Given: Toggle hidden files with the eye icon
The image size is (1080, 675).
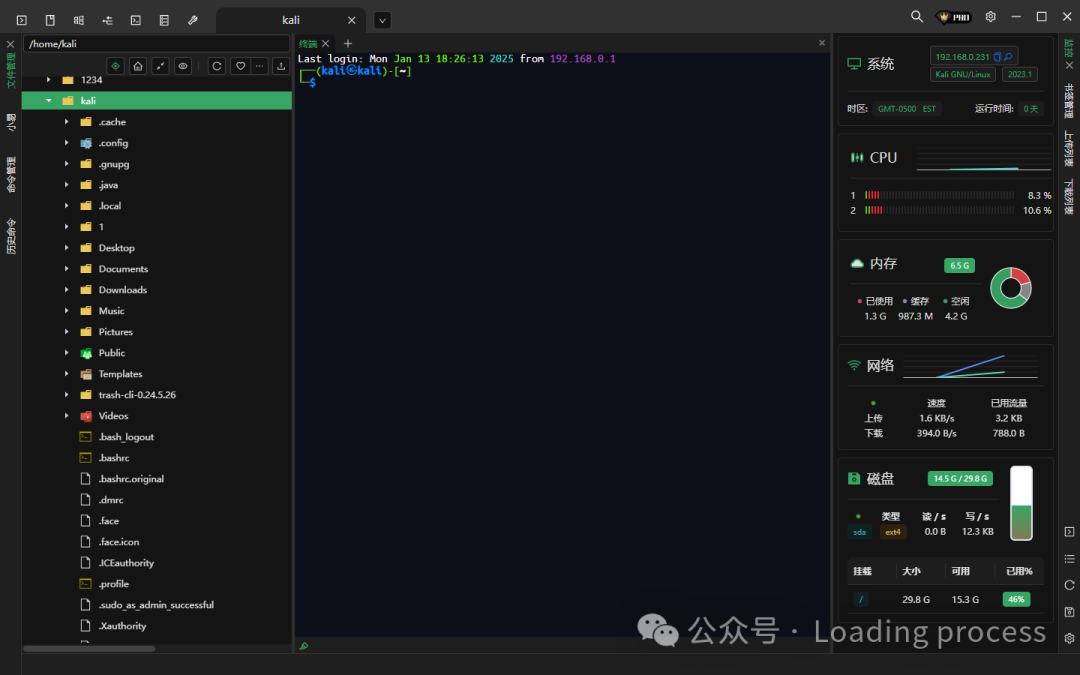Looking at the screenshot, I should 183,66.
